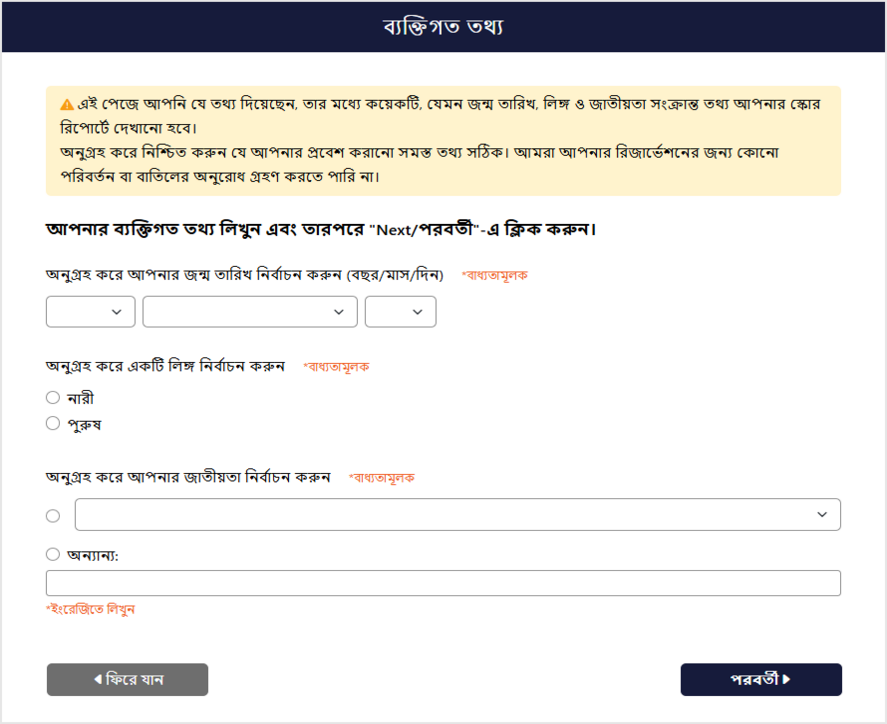
Task: Open the birth month dropdown
Action: click(x=250, y=312)
